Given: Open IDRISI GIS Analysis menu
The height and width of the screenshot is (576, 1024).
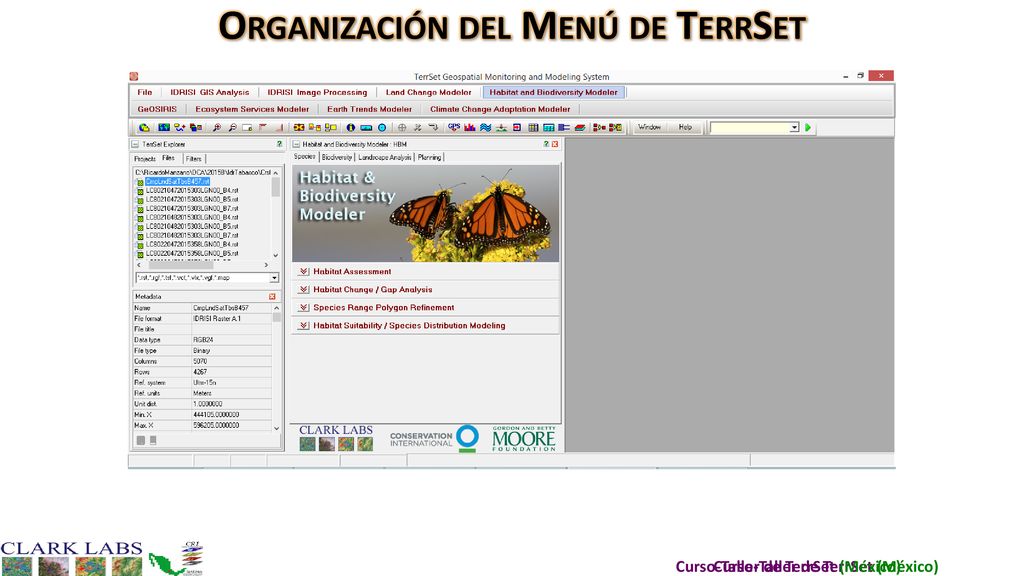Looking at the screenshot, I should click(x=210, y=92).
